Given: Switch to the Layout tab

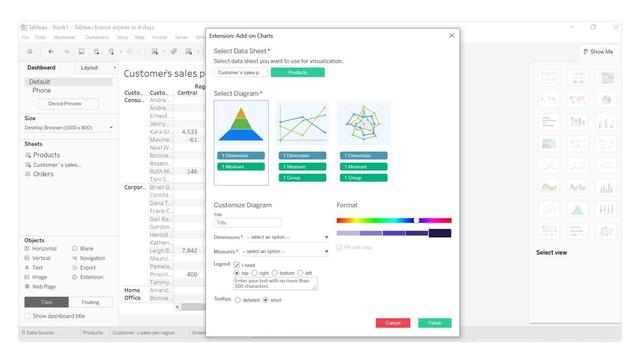Looking at the screenshot, I should (x=89, y=68).
